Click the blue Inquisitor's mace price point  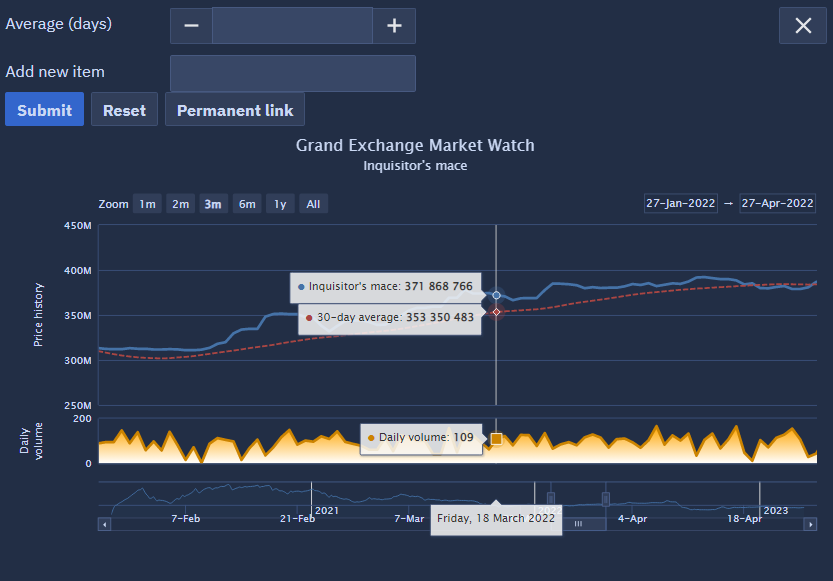pyautogui.click(x=496, y=295)
